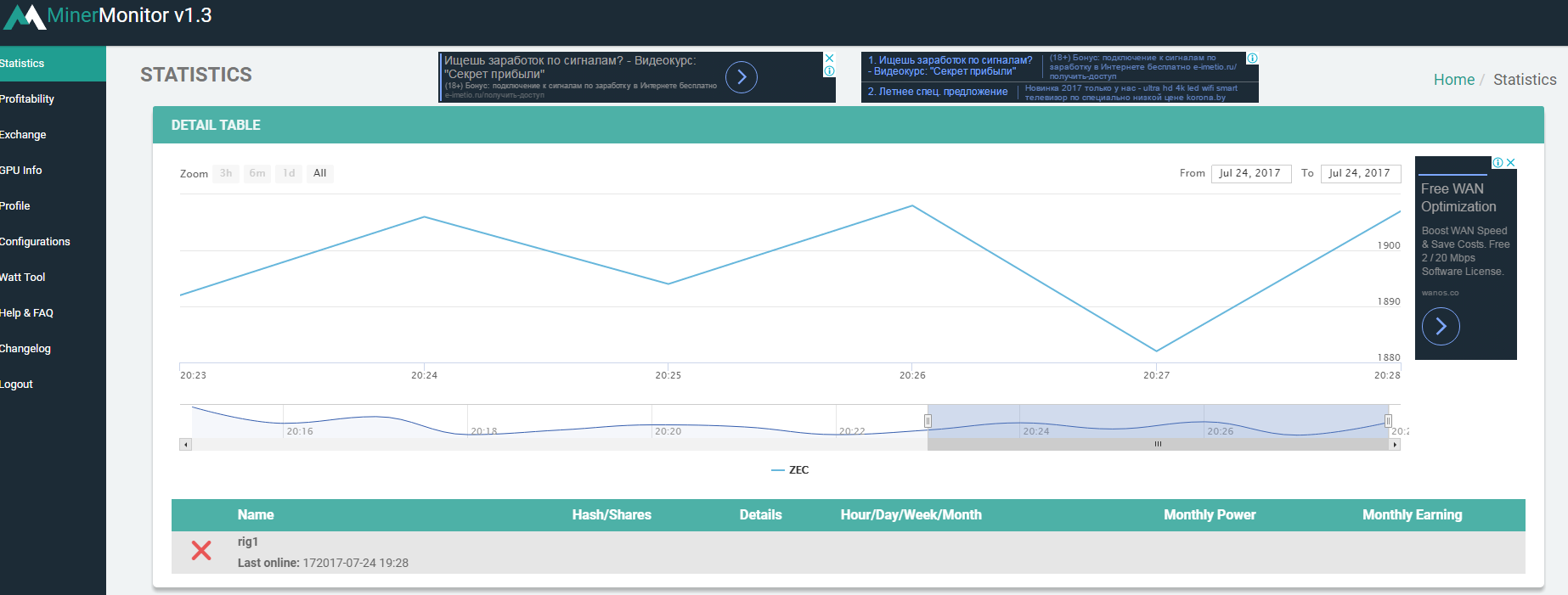Viewport: 1568px width, 595px height.
Task: Open Profile in the sidebar
Action: pyautogui.click(x=53, y=206)
